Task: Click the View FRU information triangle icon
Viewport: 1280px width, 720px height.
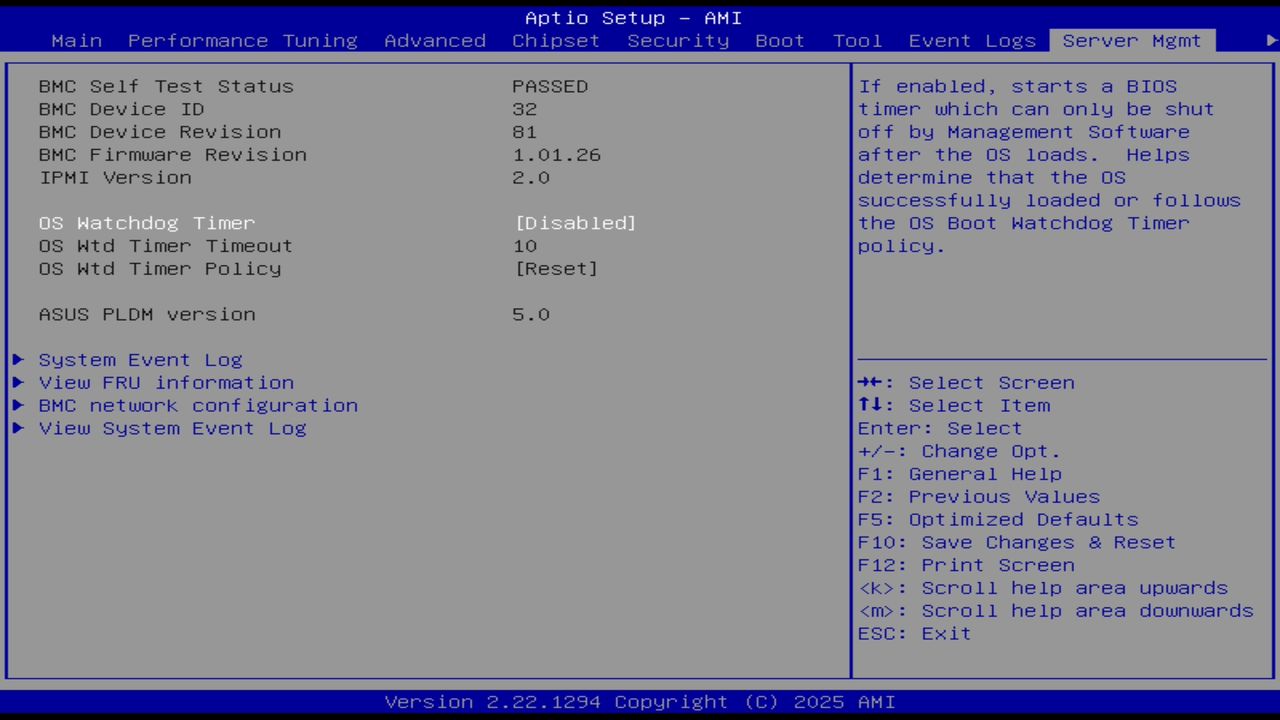Action: pyautogui.click(x=18, y=383)
